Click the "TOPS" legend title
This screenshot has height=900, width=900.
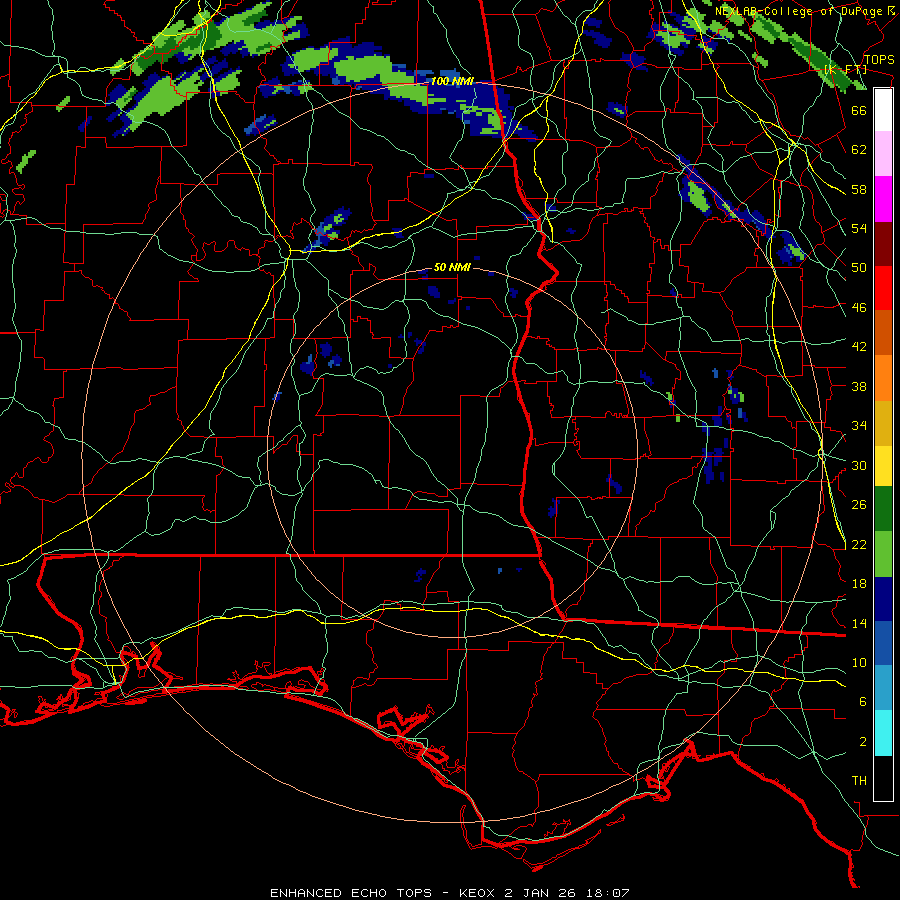[x=879, y=60]
